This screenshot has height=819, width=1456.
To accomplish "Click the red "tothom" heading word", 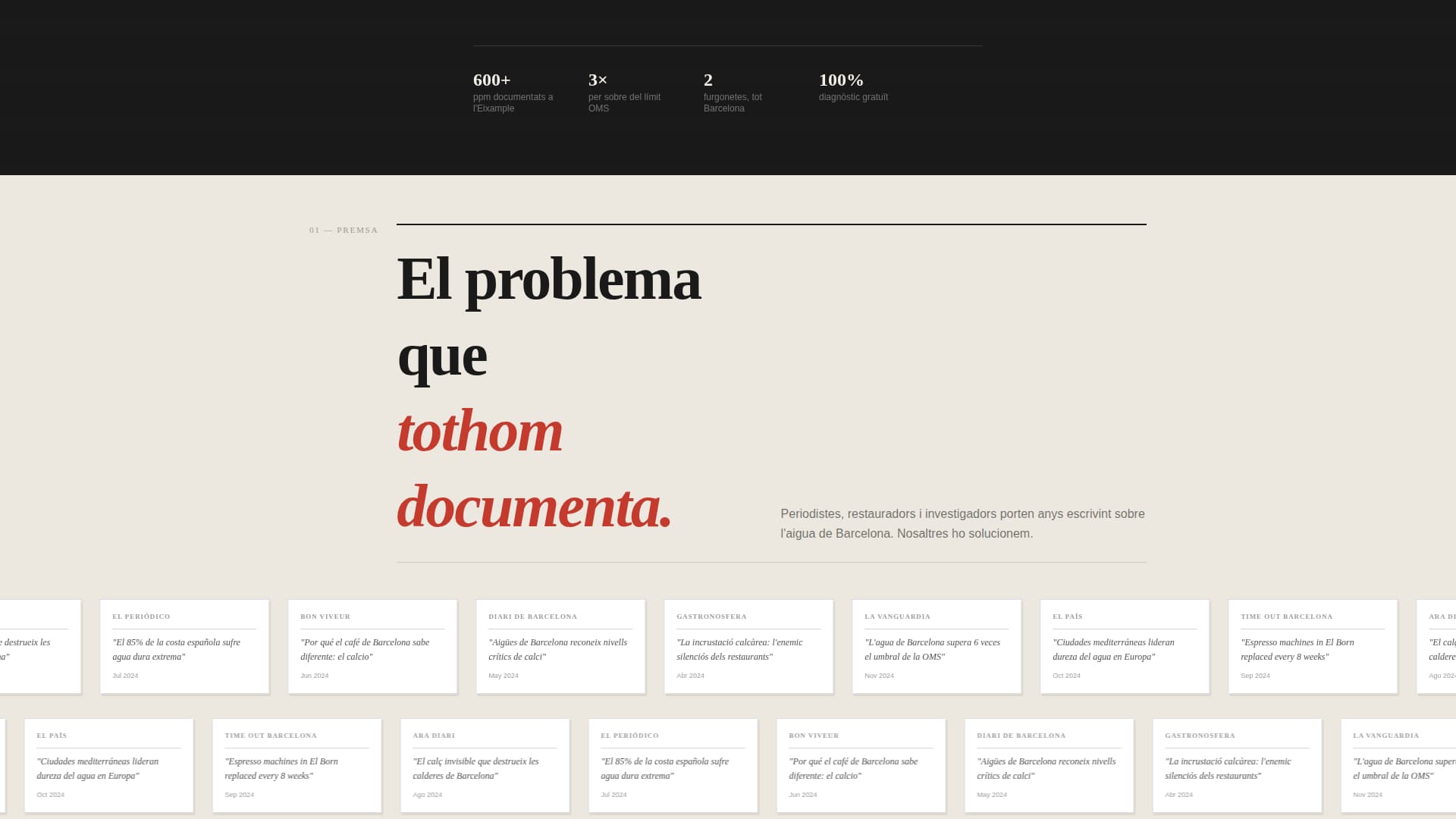I will click(x=480, y=431).
